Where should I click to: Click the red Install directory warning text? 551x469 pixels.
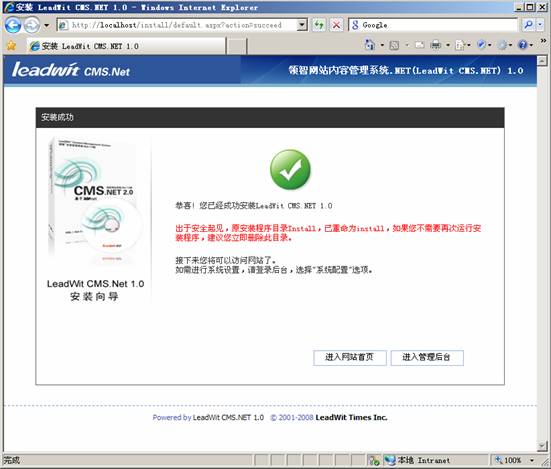328,233
